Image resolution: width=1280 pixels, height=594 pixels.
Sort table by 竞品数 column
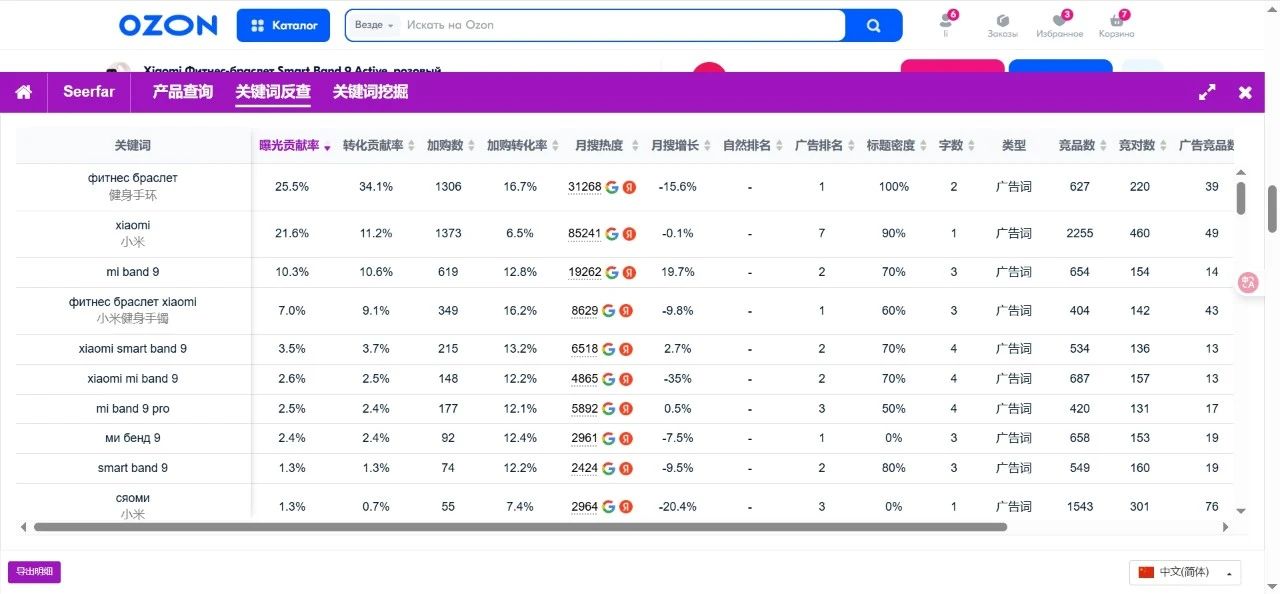[1083, 146]
